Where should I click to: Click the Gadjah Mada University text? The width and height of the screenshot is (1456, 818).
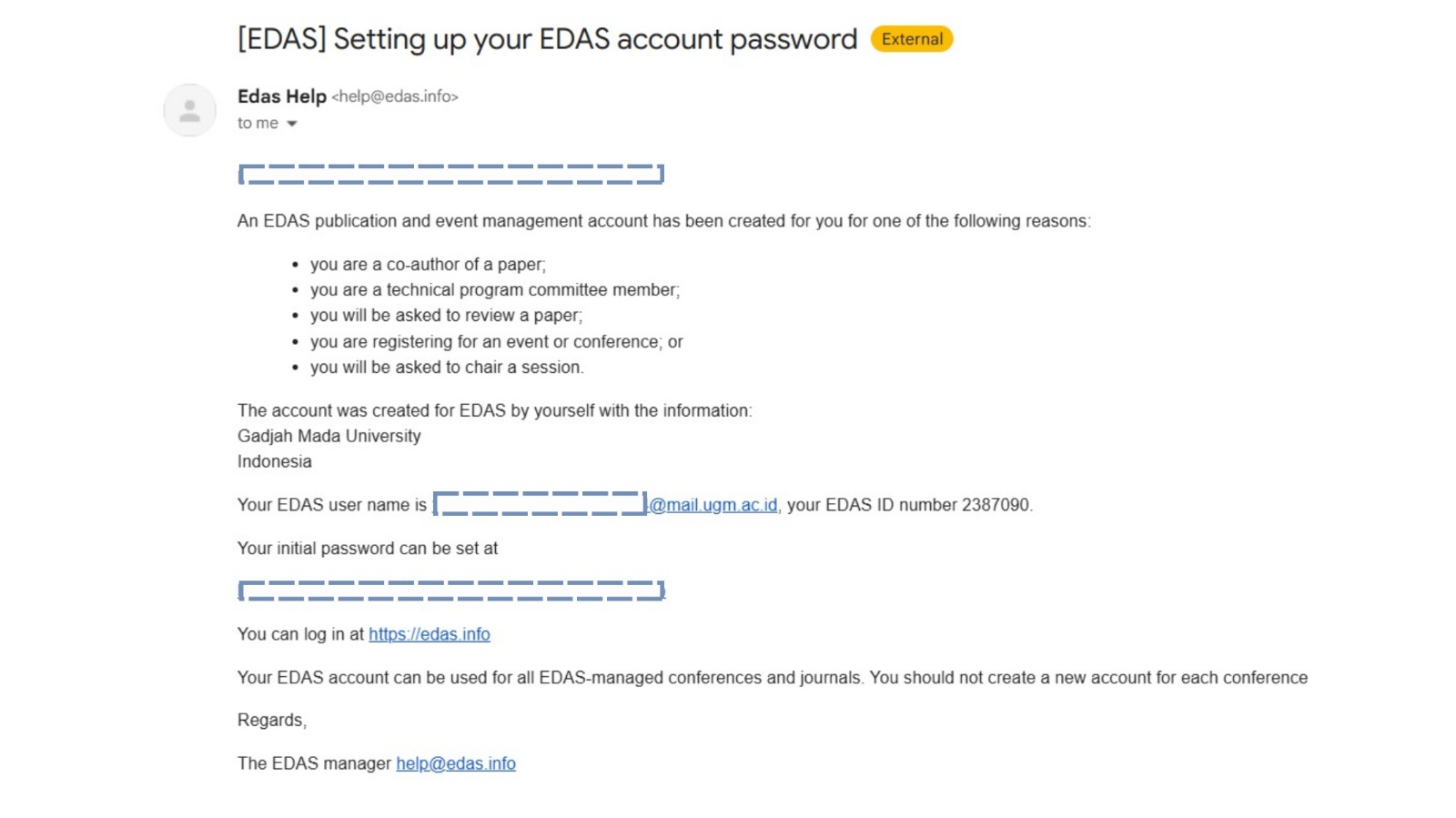(x=329, y=436)
